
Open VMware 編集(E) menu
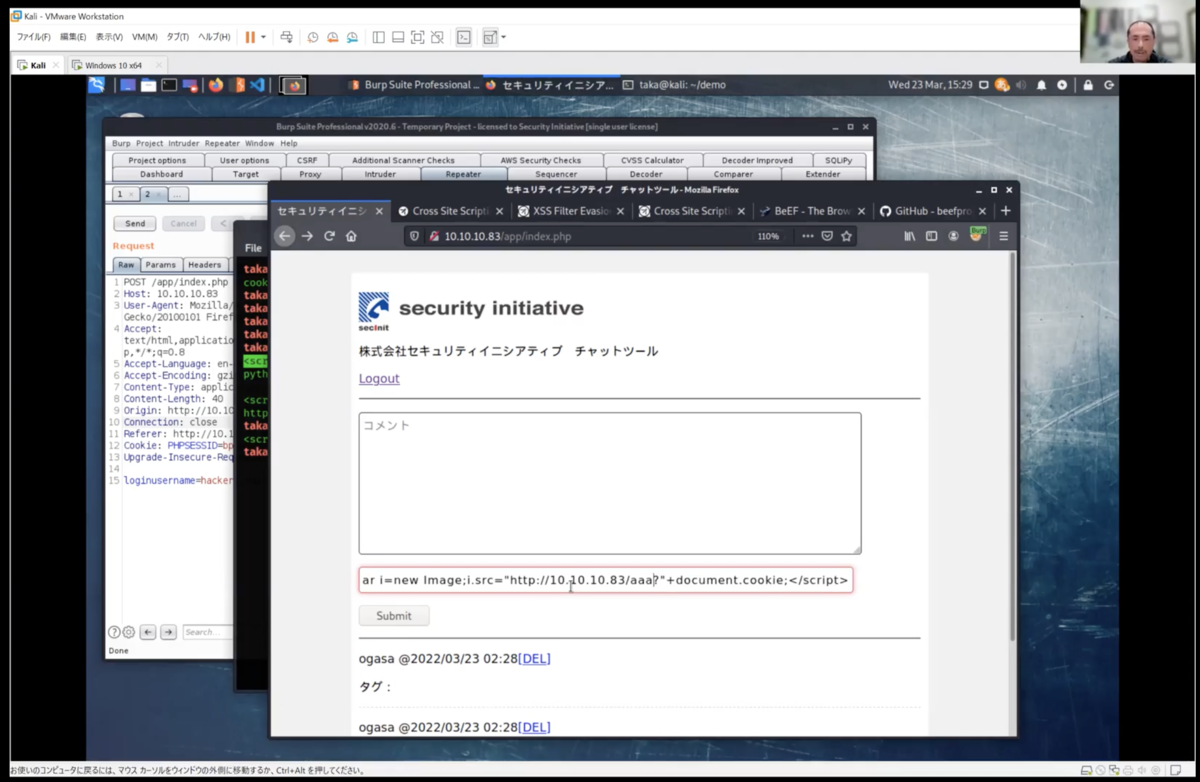click(73, 37)
